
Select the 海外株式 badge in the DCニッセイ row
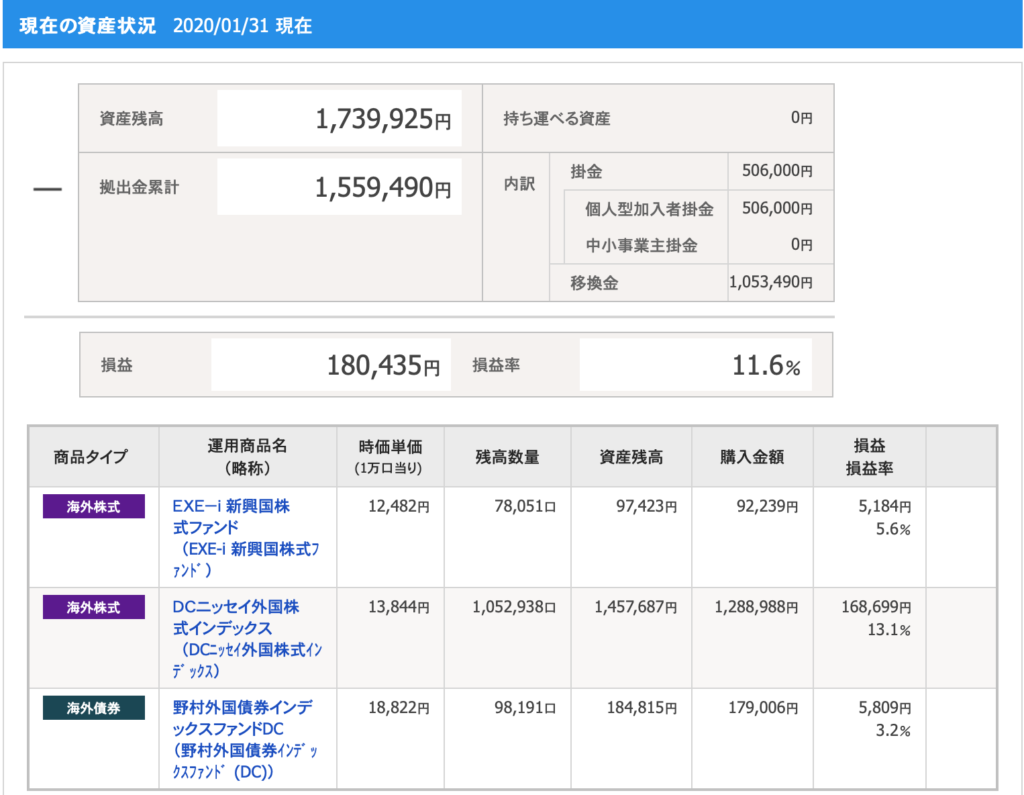point(93,607)
